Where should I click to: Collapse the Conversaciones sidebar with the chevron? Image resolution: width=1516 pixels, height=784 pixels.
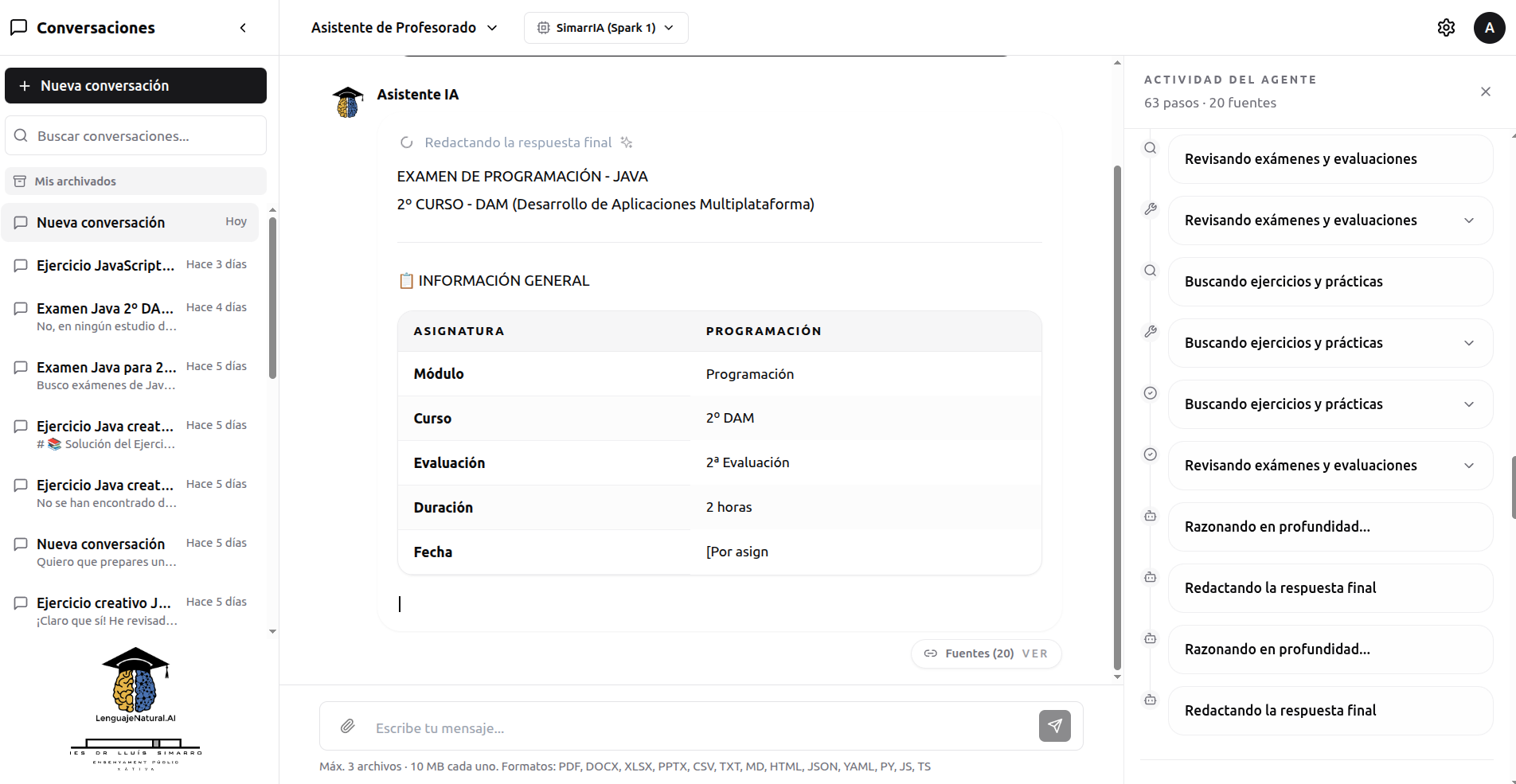(x=243, y=28)
